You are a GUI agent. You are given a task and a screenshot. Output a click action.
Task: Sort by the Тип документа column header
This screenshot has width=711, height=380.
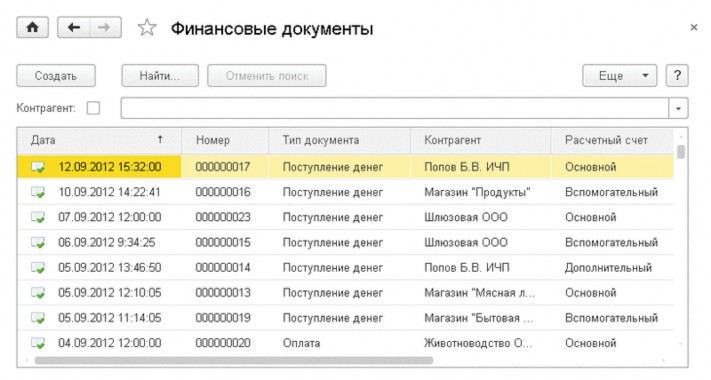click(340, 140)
